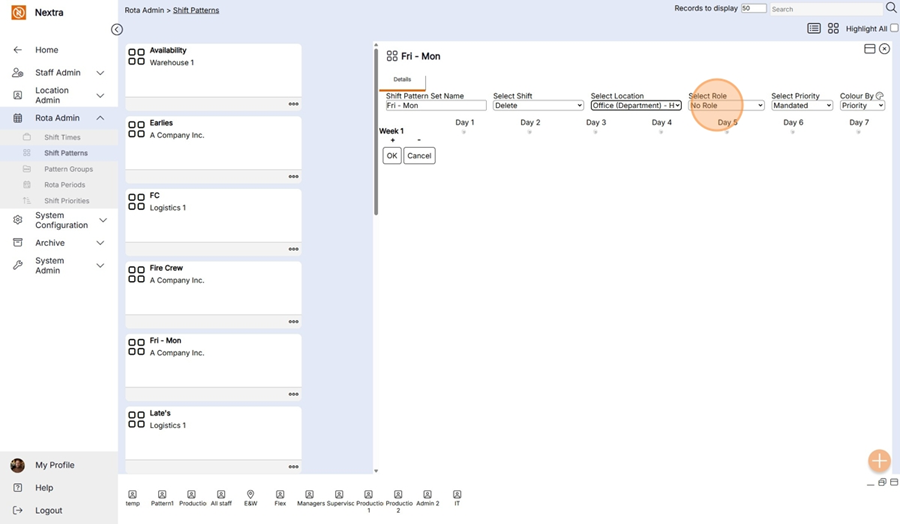Edit the Shift Pattern Set Name field
This screenshot has width=900, height=524.
point(436,106)
